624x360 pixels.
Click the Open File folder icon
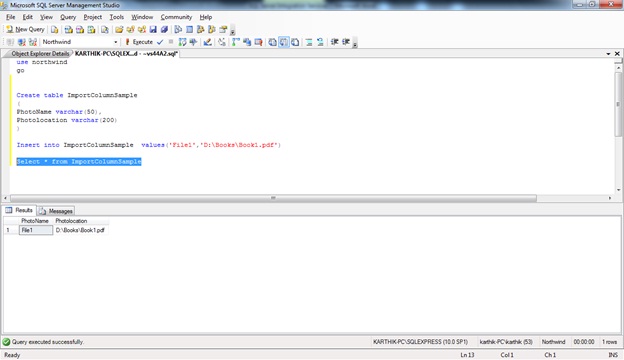pos(119,29)
